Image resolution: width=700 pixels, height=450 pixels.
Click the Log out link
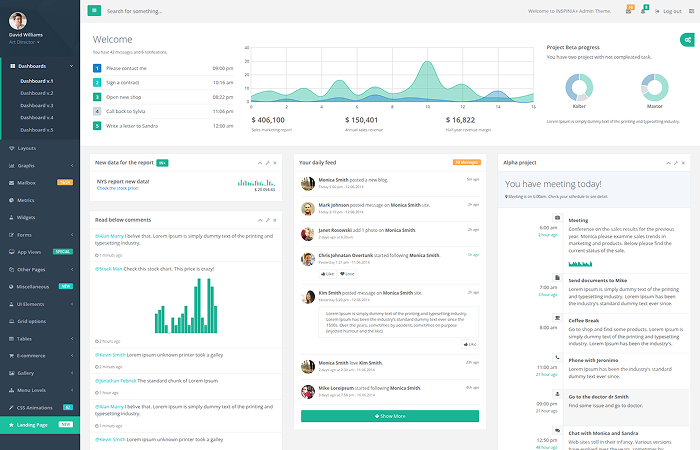click(670, 10)
